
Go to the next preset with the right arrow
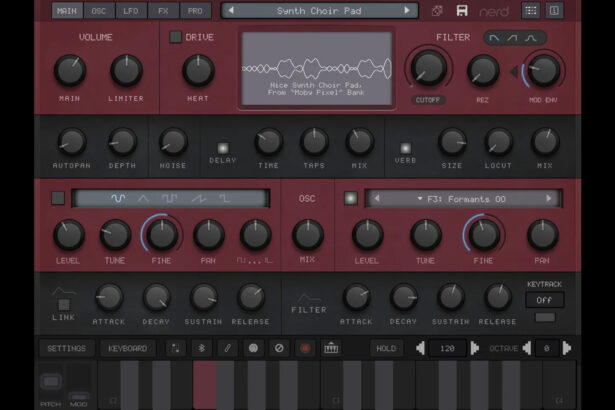[x=407, y=11]
